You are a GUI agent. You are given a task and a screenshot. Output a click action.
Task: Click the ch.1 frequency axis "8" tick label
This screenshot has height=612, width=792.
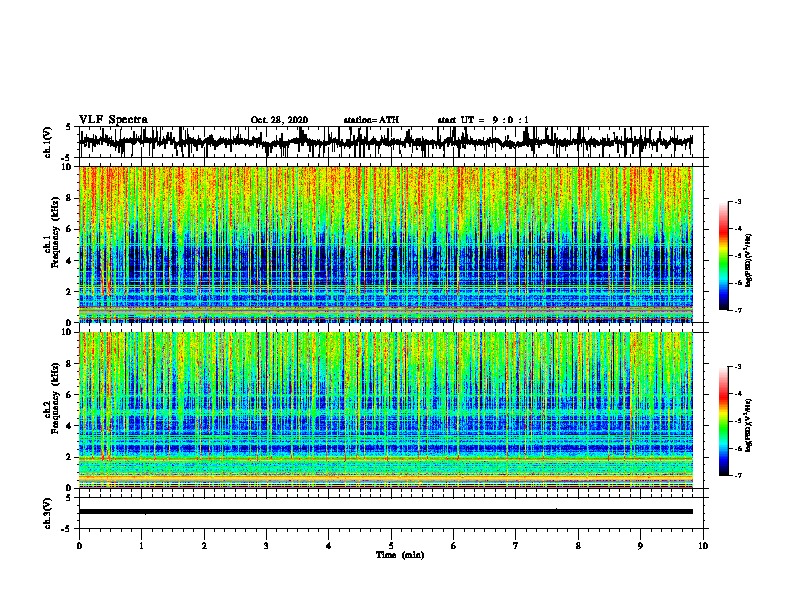(70, 198)
